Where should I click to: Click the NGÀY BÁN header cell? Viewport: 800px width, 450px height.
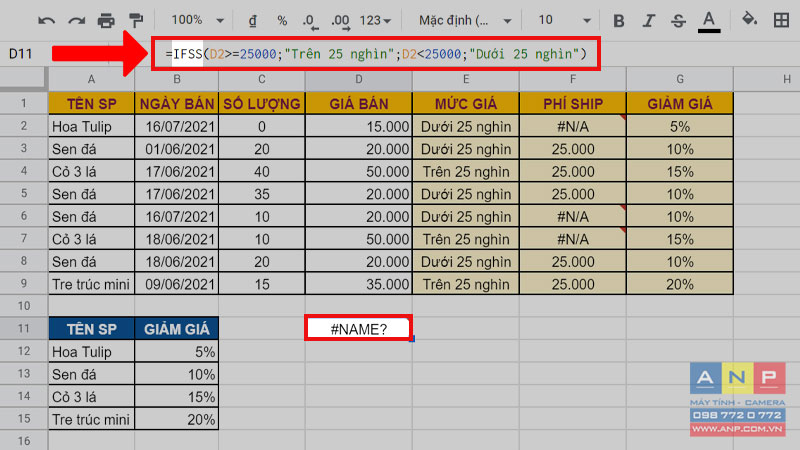point(177,104)
